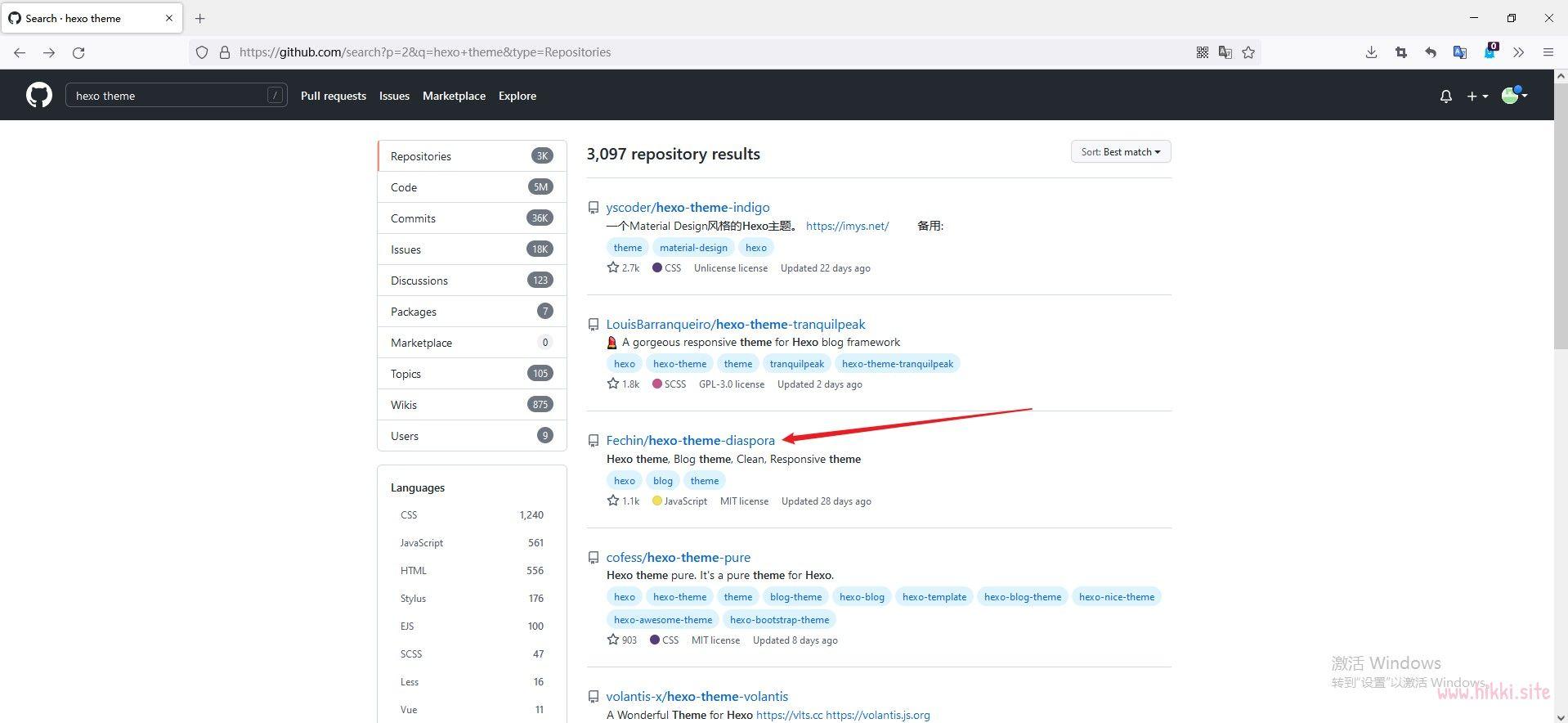Expand the Sort: Best match dropdown

1121,152
